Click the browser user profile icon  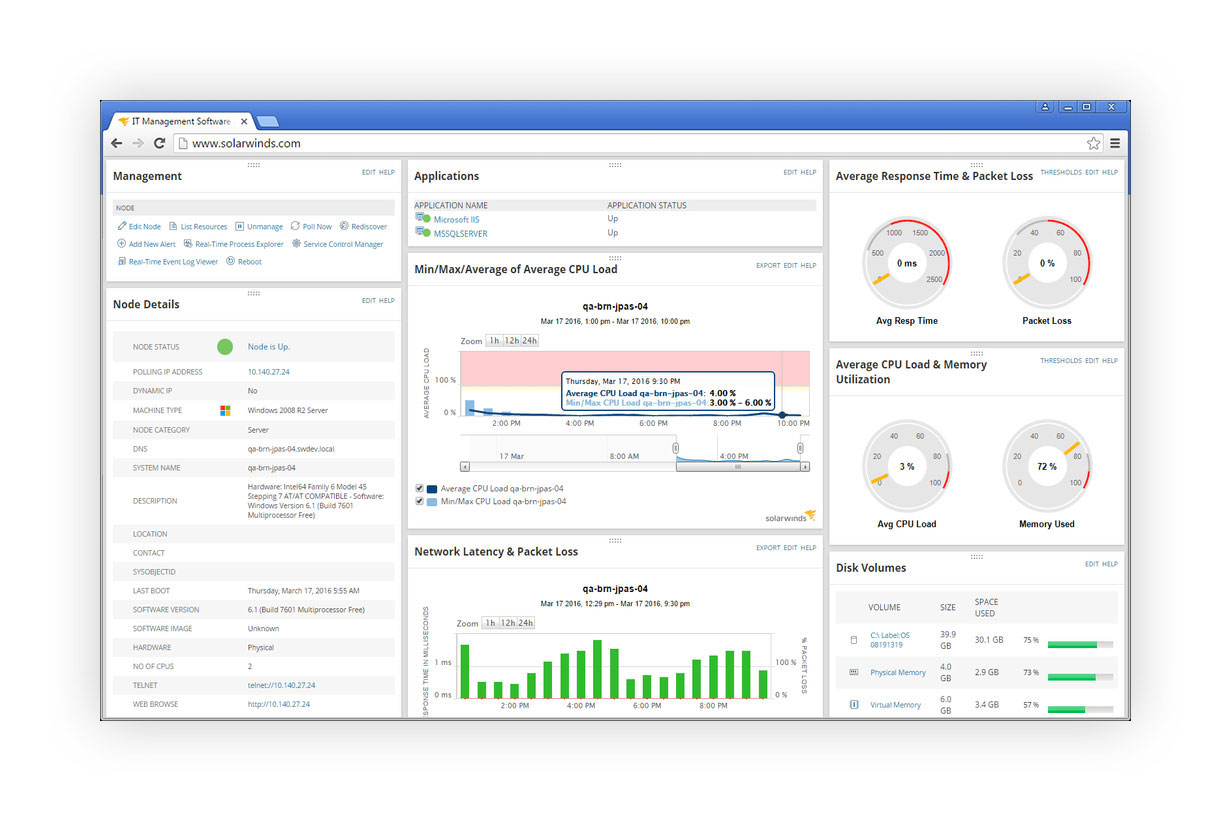(1046, 107)
